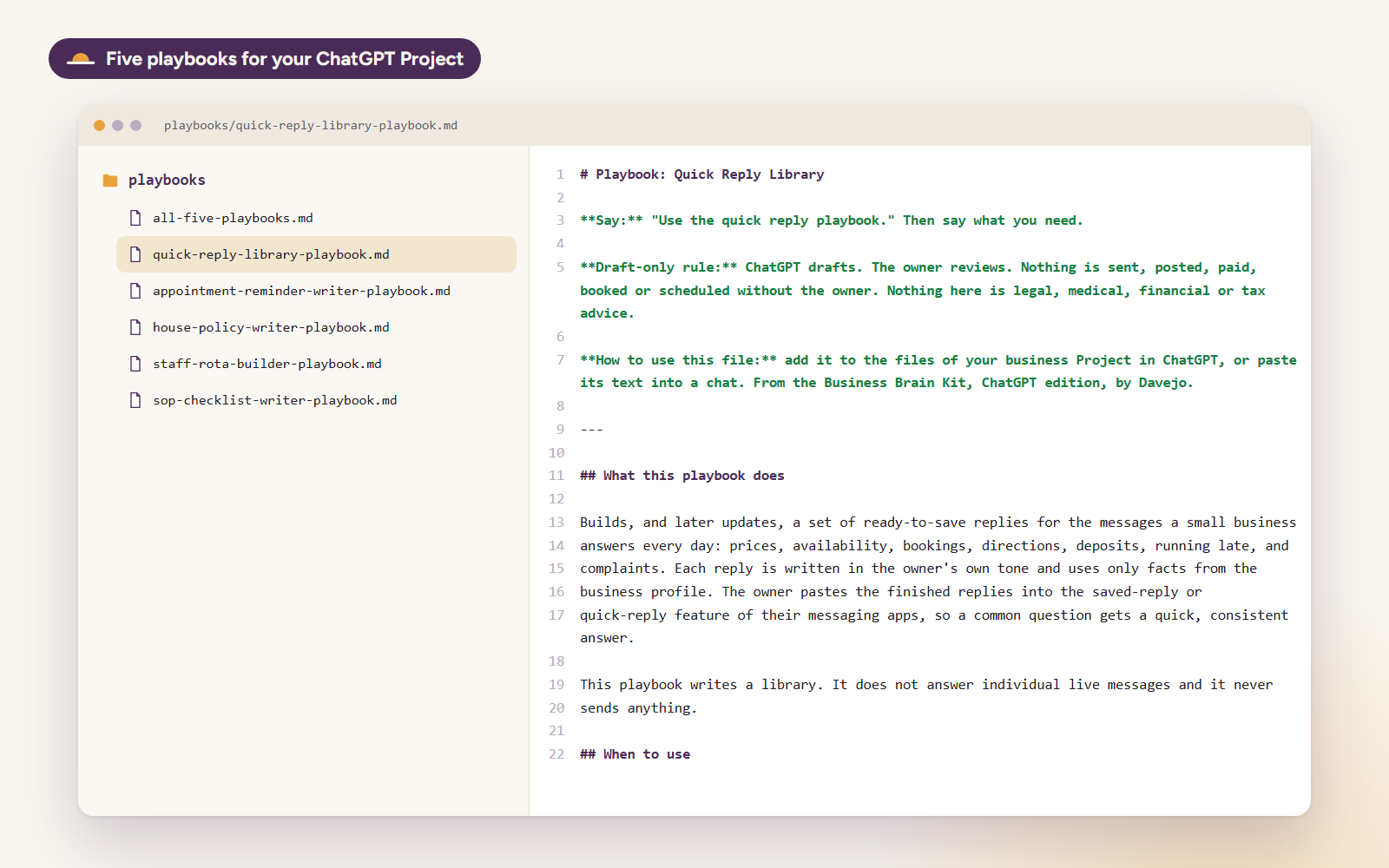
Task: Click the '**Draft-only rule:**' text
Action: pos(659,267)
